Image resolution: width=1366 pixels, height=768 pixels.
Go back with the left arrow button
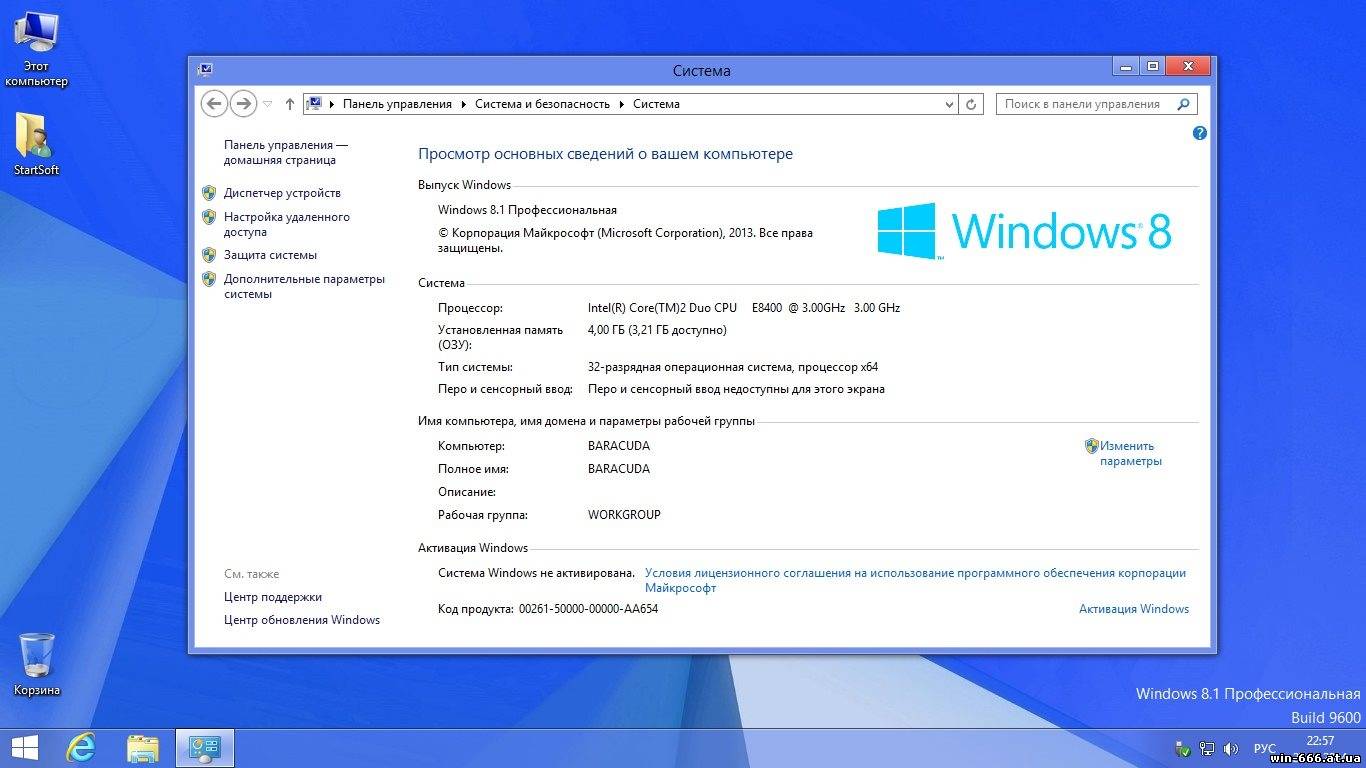tap(214, 103)
